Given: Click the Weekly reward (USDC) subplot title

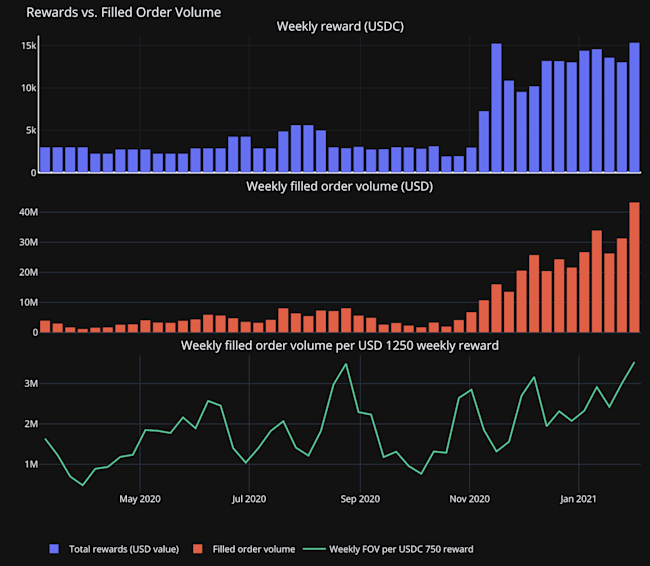Looking at the screenshot, I should [340, 27].
